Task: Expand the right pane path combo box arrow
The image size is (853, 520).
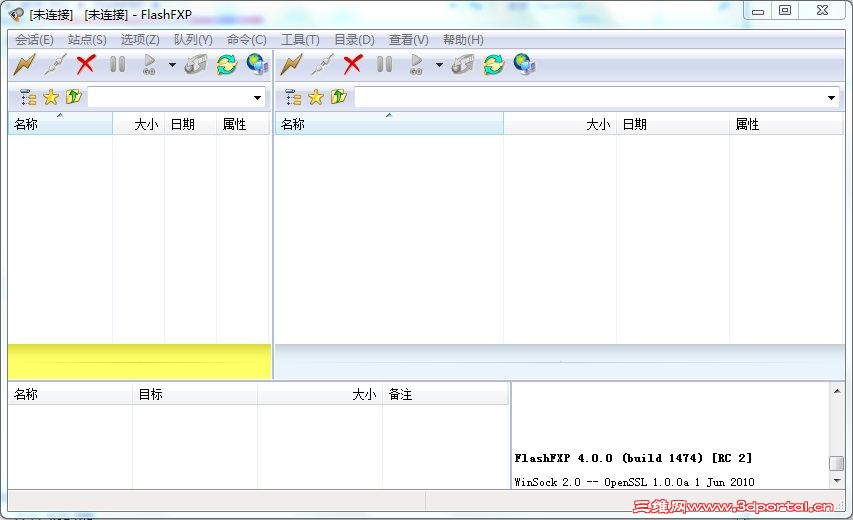Action: pyautogui.click(x=831, y=98)
